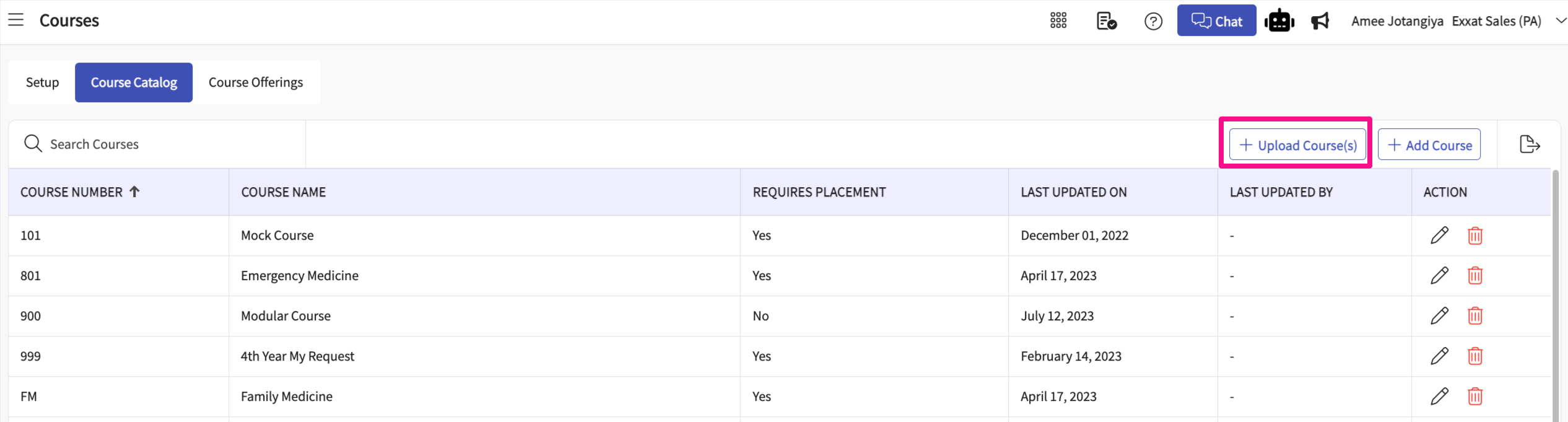Edit the Mock Course row

[1439, 235]
